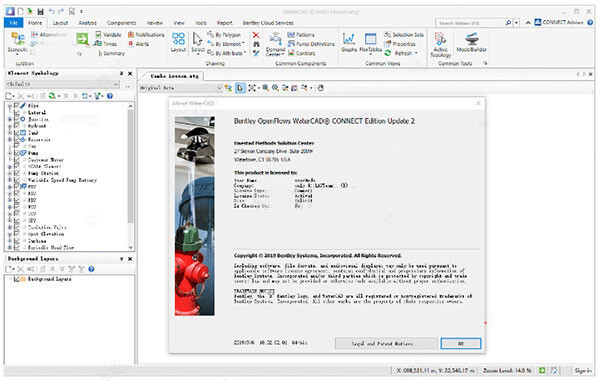Open Notifications in the ribbon
This screenshot has width=600, height=381.
146,35
